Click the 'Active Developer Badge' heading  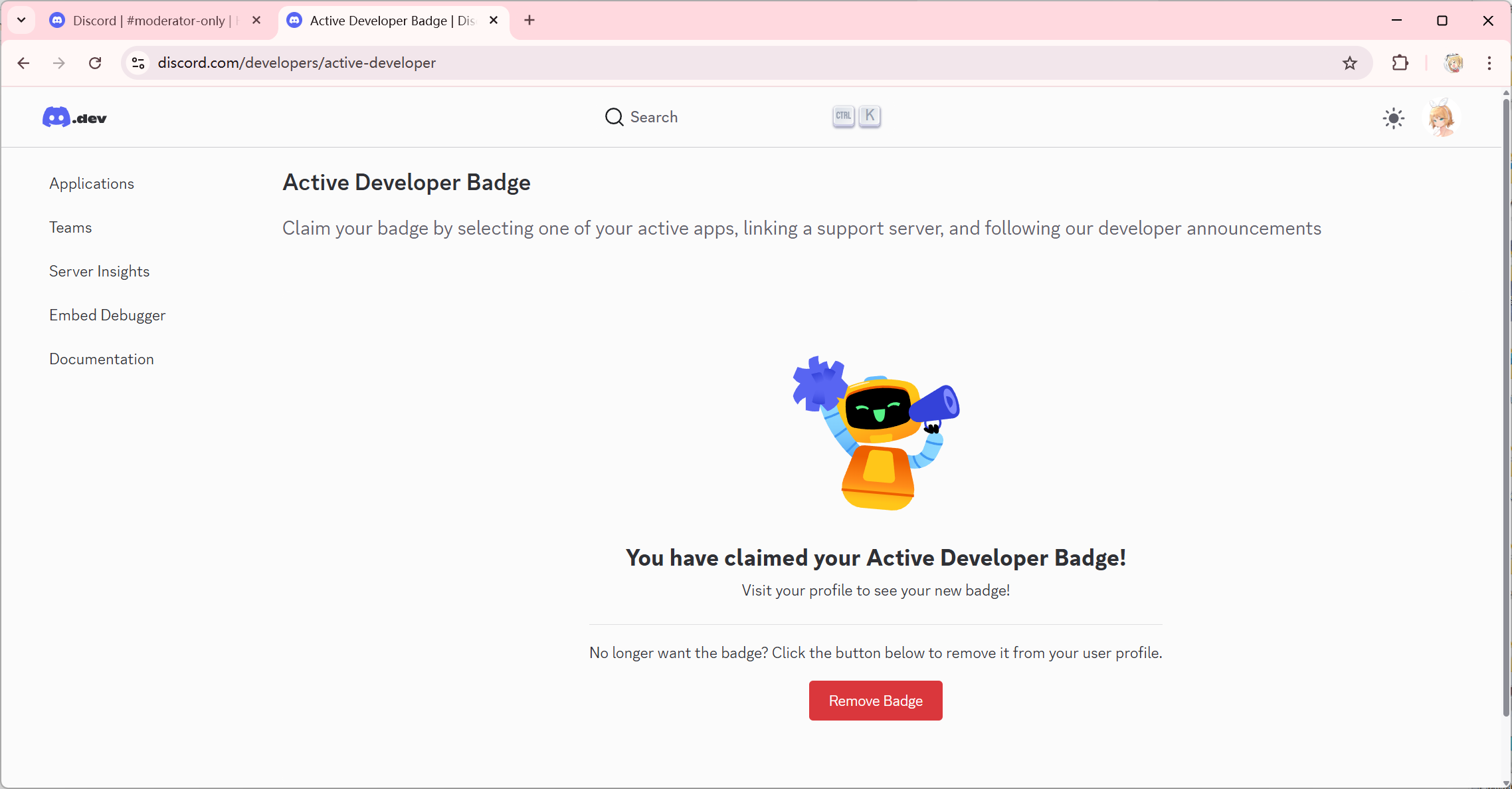[407, 182]
